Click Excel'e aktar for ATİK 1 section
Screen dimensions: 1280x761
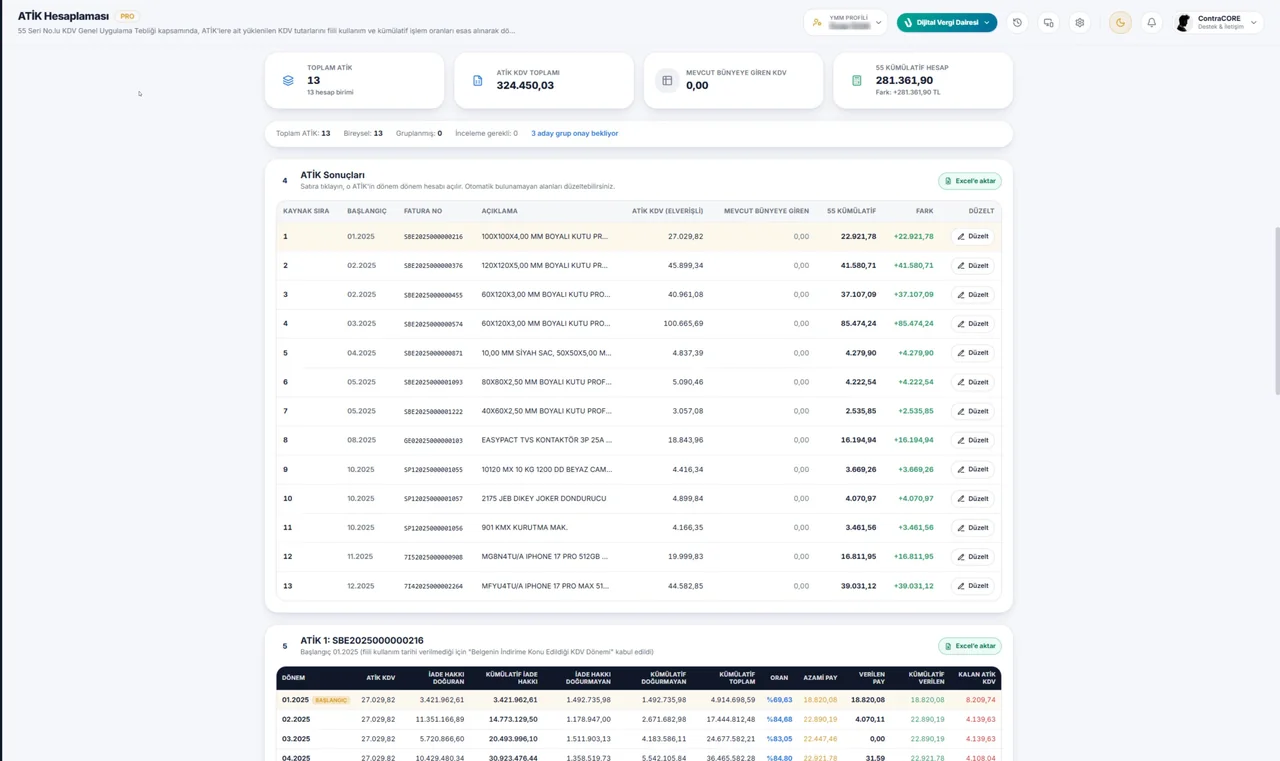point(970,646)
